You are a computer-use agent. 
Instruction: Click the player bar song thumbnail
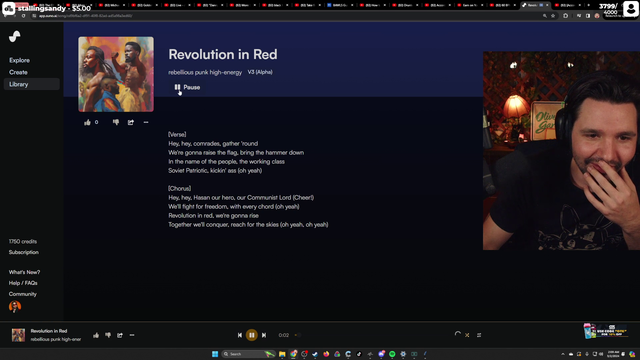18,335
